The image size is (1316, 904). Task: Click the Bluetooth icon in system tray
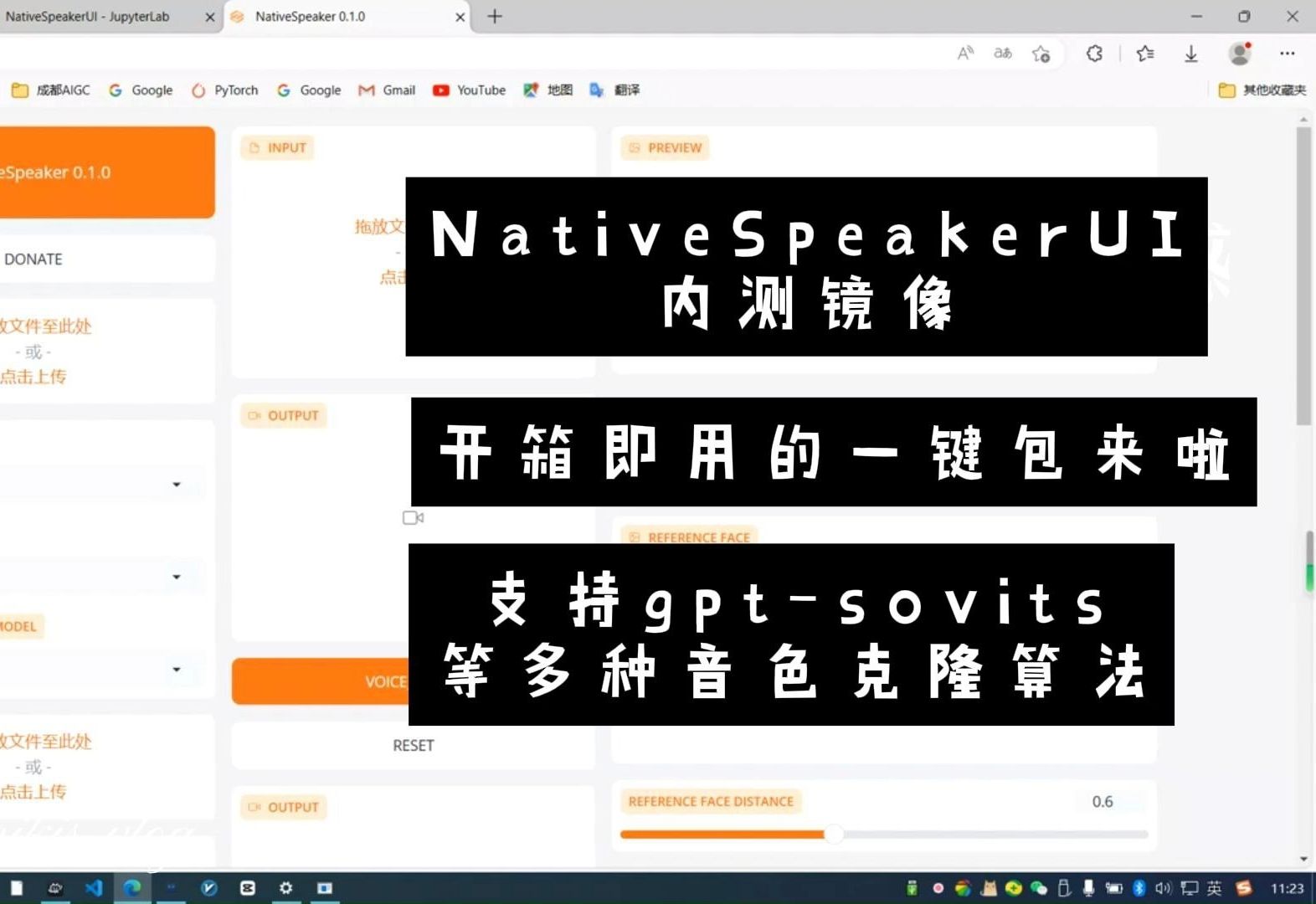click(x=1139, y=888)
